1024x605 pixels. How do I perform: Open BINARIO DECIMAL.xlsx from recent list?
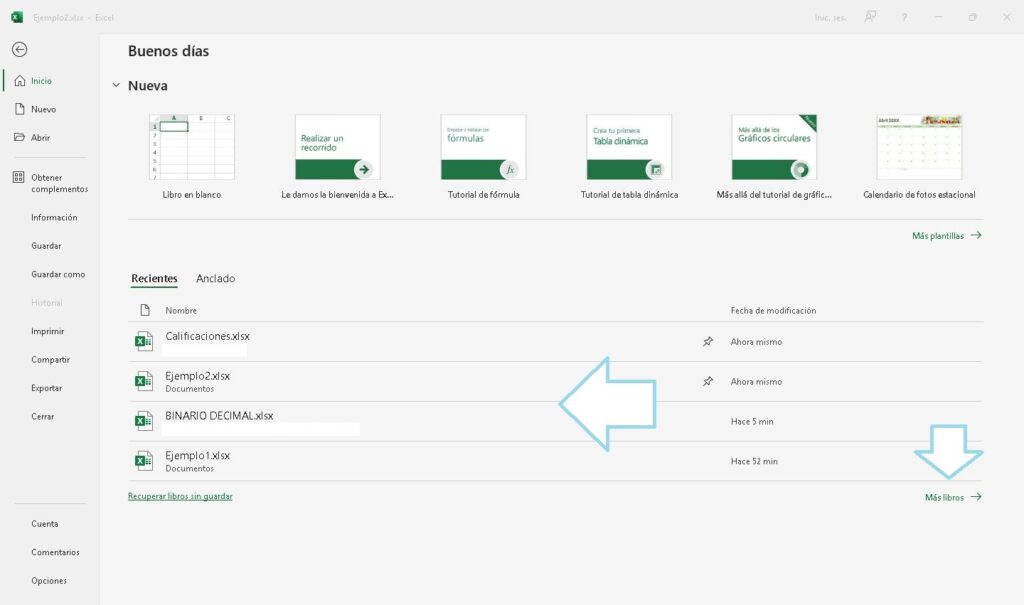pos(219,416)
